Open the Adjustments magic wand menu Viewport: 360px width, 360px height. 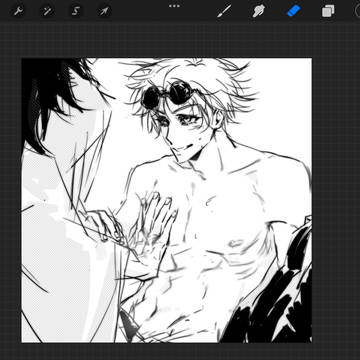coord(47,11)
